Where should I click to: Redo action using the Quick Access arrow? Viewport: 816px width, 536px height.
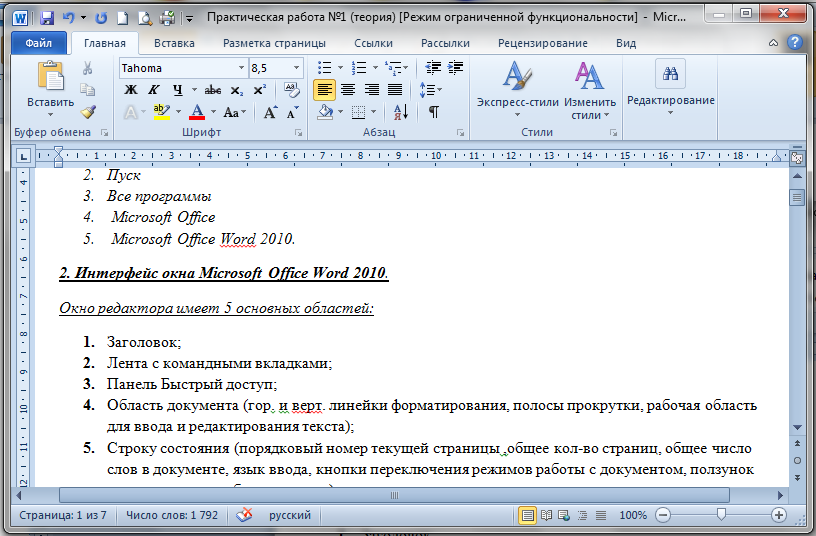point(101,18)
